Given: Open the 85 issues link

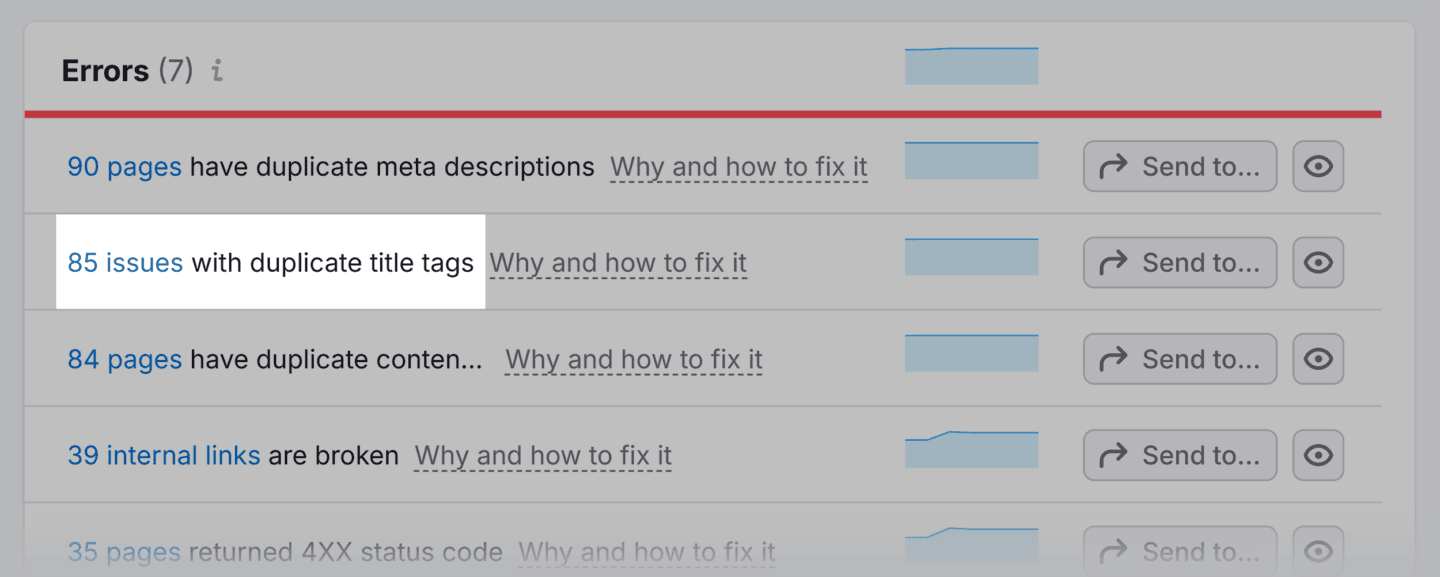Looking at the screenshot, I should (x=125, y=263).
